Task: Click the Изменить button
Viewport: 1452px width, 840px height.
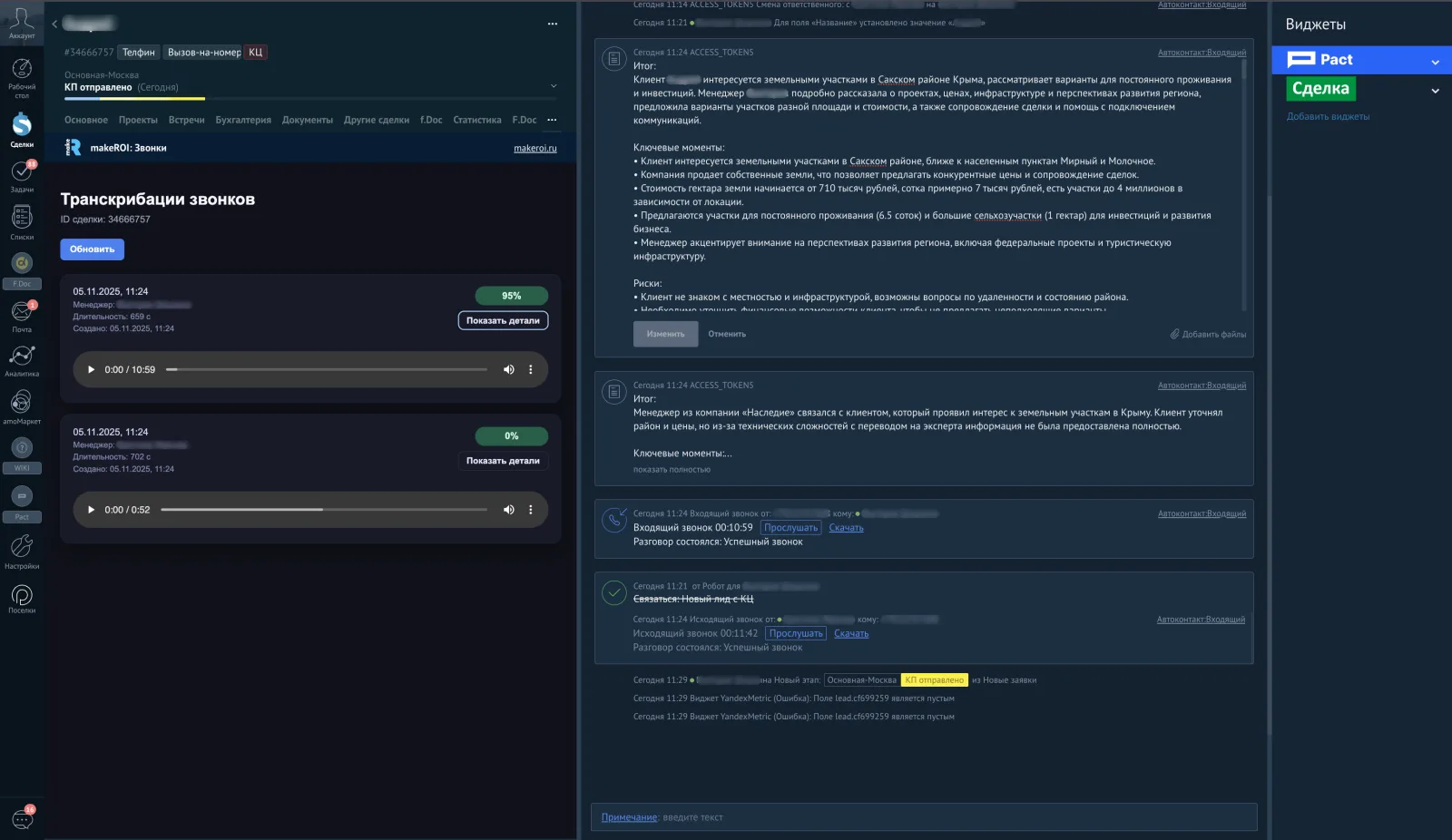Action: (666, 334)
